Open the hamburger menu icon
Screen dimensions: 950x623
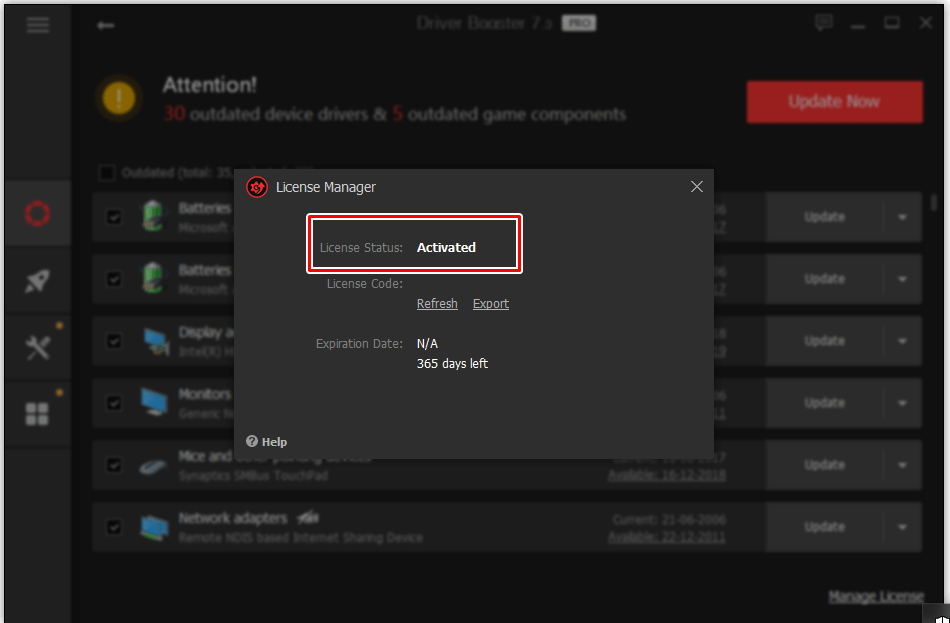[x=38, y=25]
